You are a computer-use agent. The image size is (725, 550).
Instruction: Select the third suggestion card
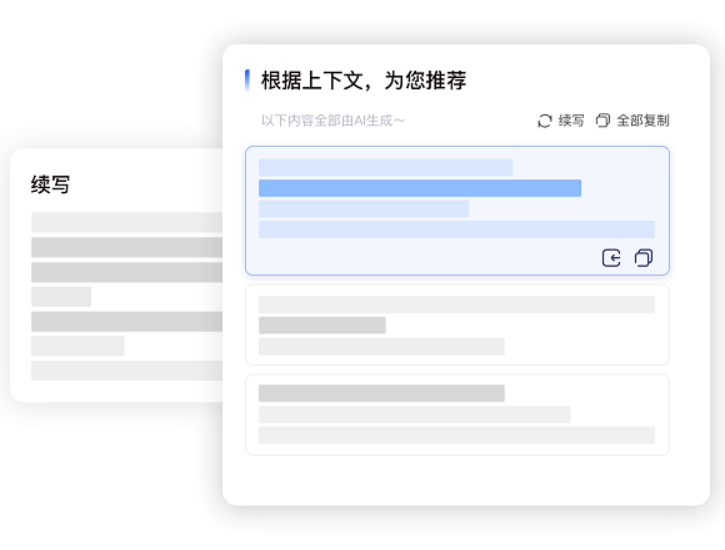coord(457,415)
